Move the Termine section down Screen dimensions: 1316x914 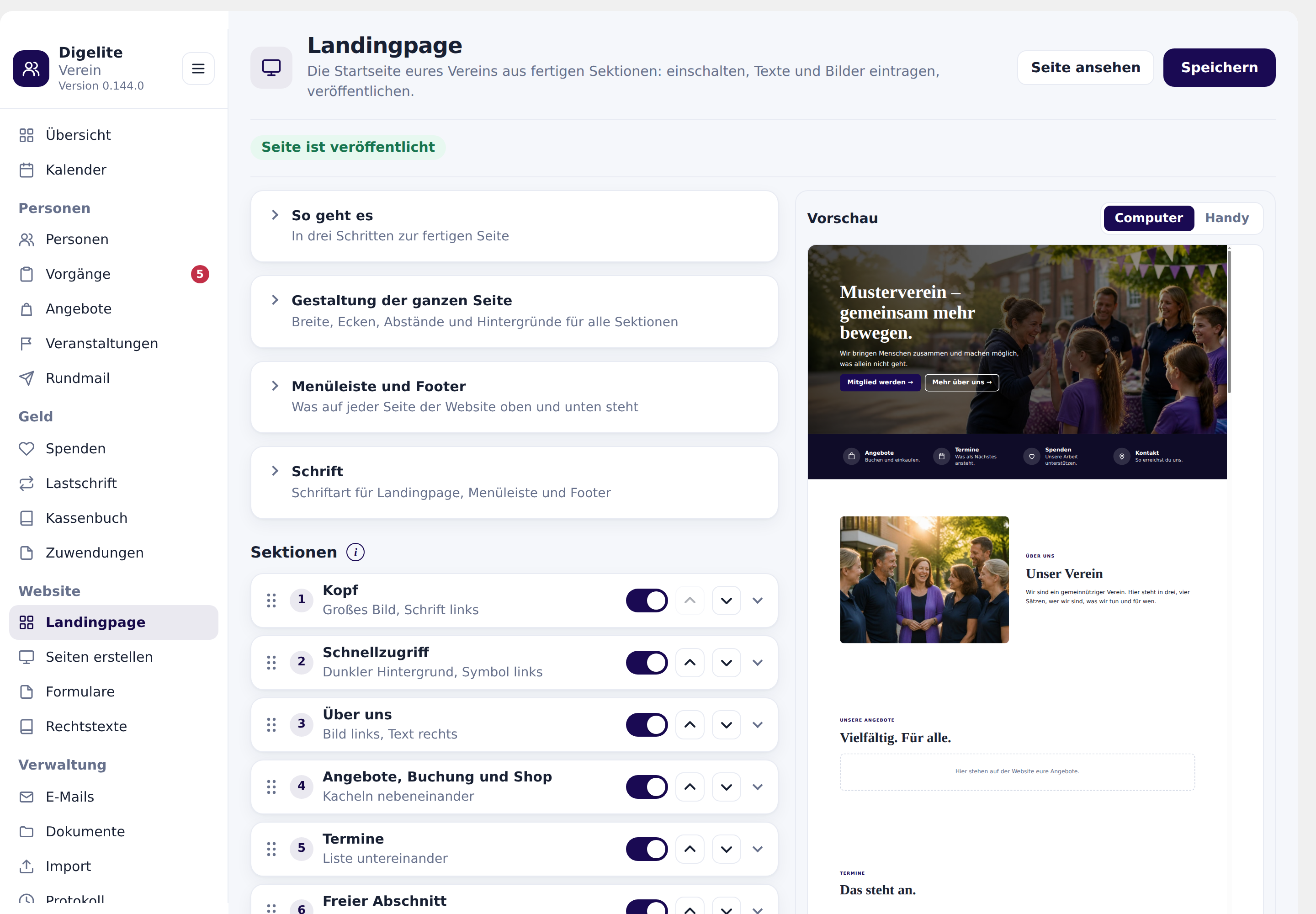[x=726, y=849]
